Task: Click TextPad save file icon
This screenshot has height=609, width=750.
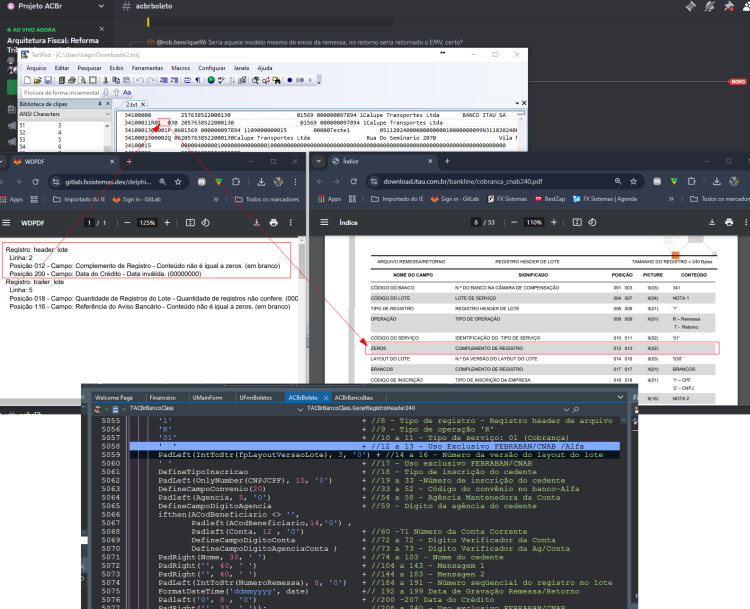Action: [46, 80]
